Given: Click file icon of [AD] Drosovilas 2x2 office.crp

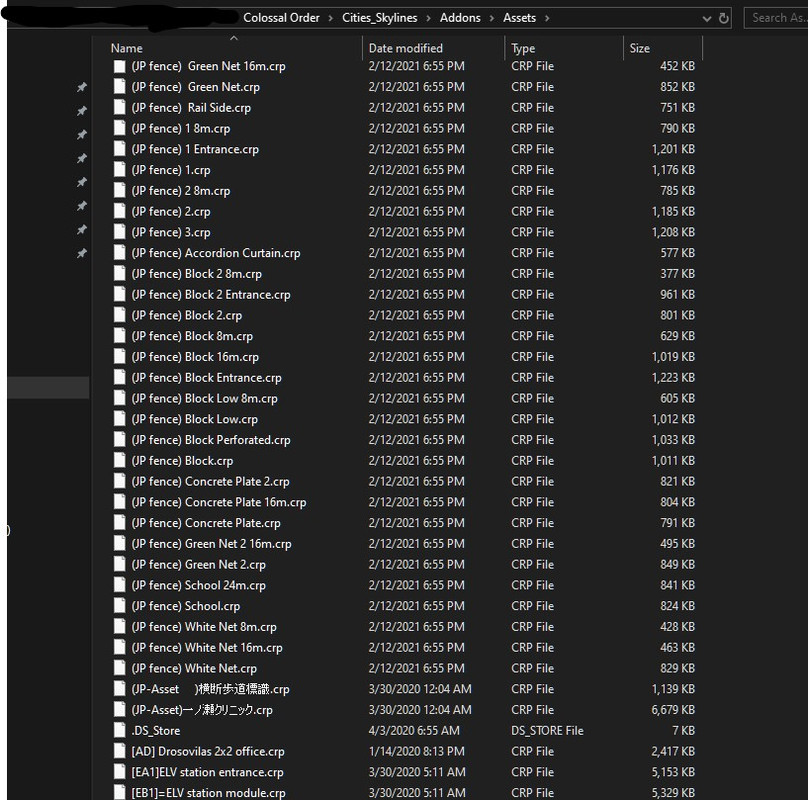Looking at the screenshot, I should (x=120, y=751).
